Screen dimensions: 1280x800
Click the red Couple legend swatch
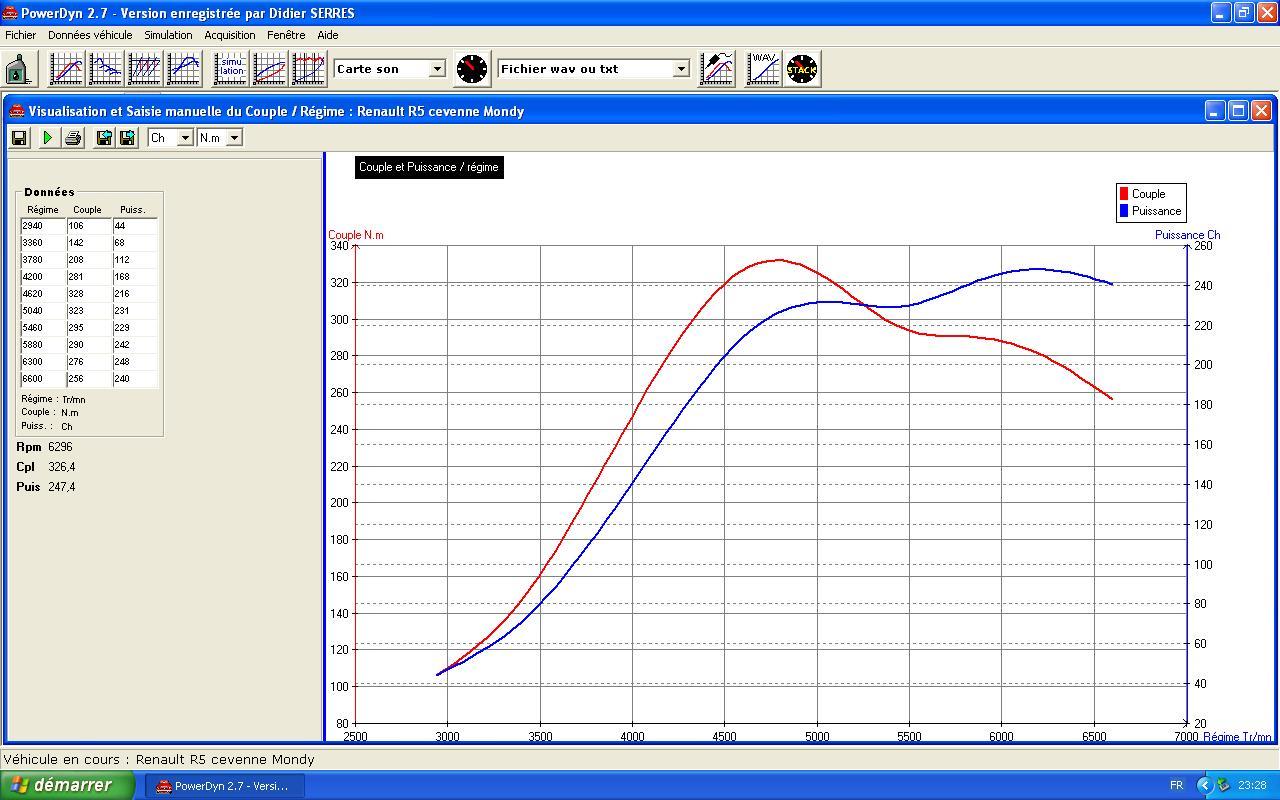(1124, 194)
